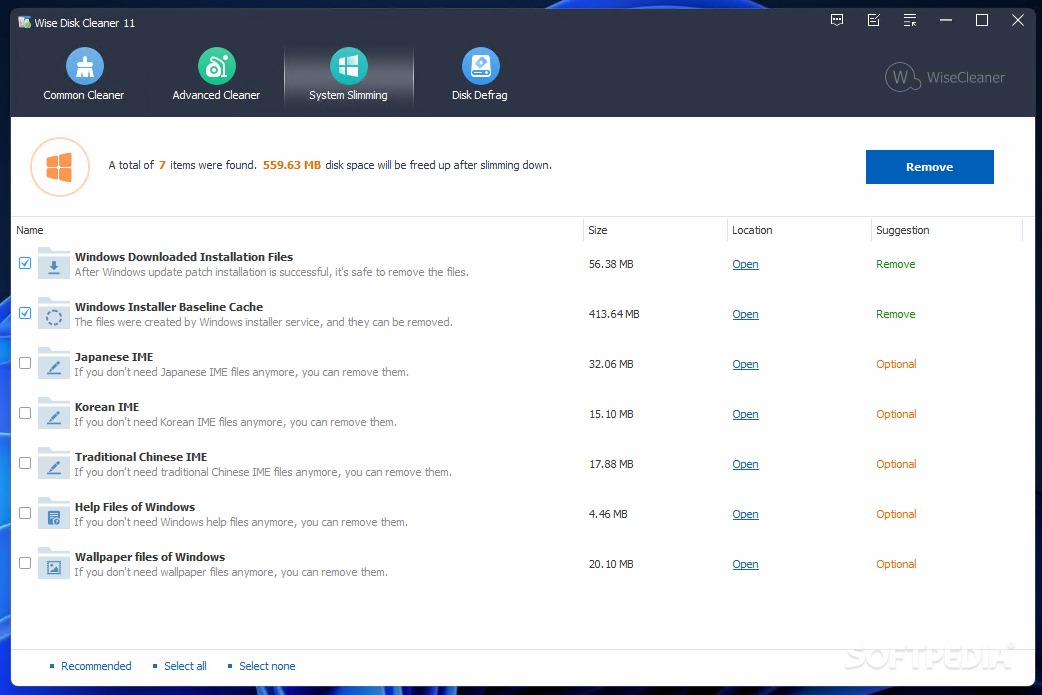Screen dimensions: 1042x695
Task: Click the 15.10 MB size value
Action: tap(611, 414)
